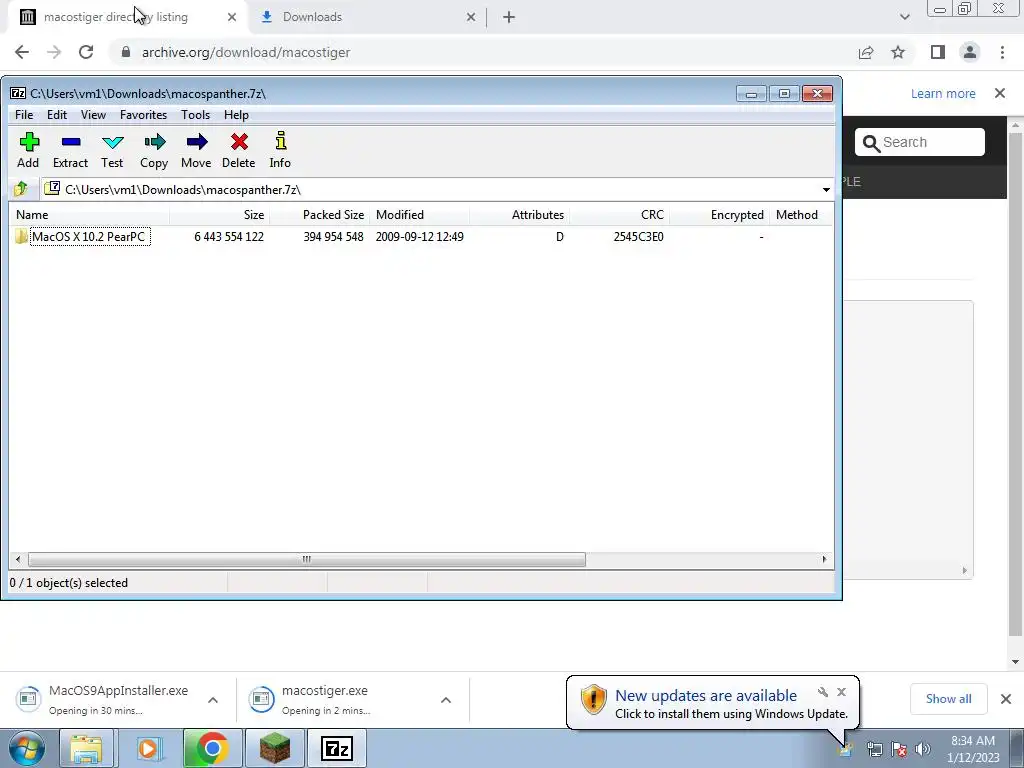Image resolution: width=1024 pixels, height=768 pixels.
Task: Click the horizontal scrollbar thumb in 7-Zip
Action: [x=306, y=560]
